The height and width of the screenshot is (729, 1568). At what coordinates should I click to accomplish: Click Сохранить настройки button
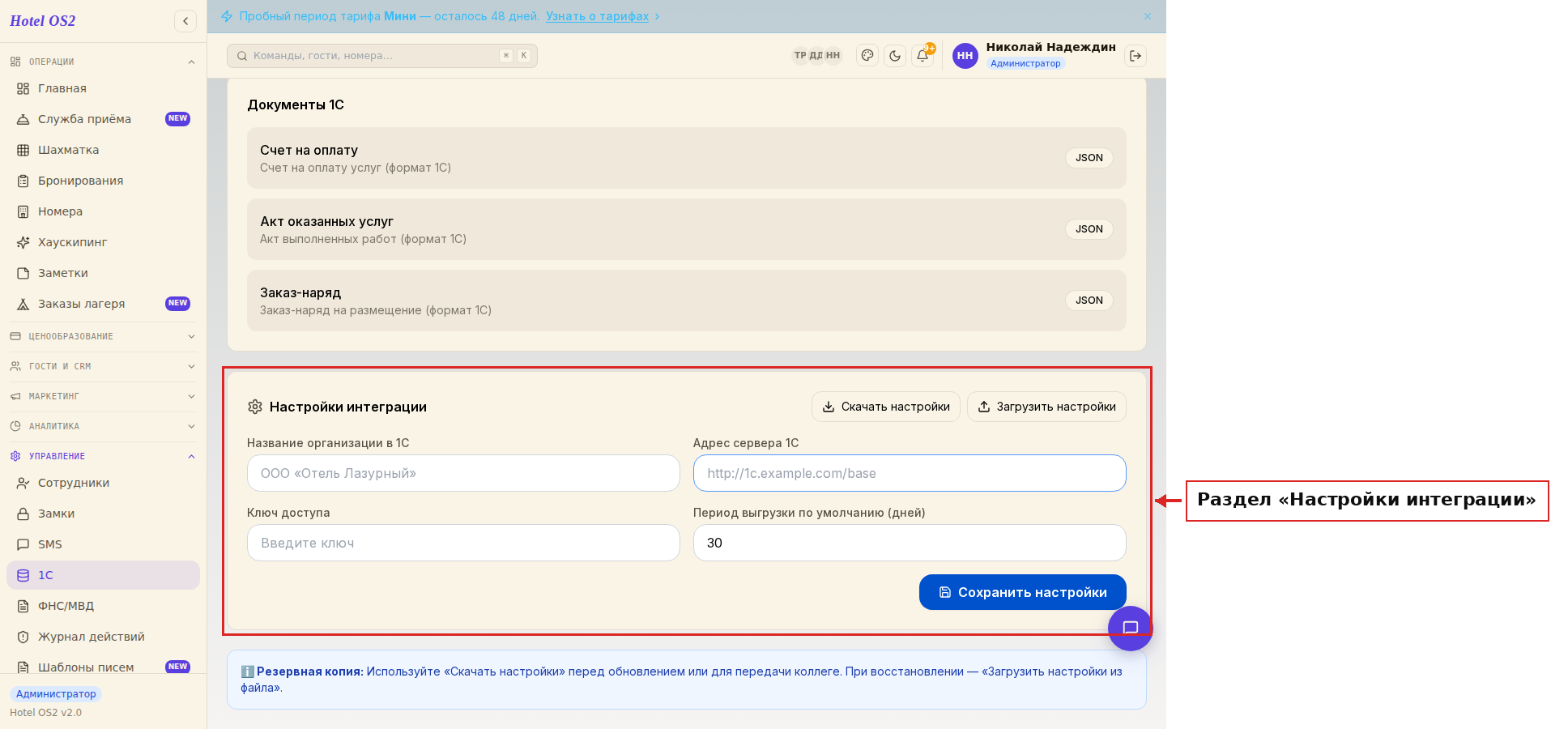pos(1022,592)
